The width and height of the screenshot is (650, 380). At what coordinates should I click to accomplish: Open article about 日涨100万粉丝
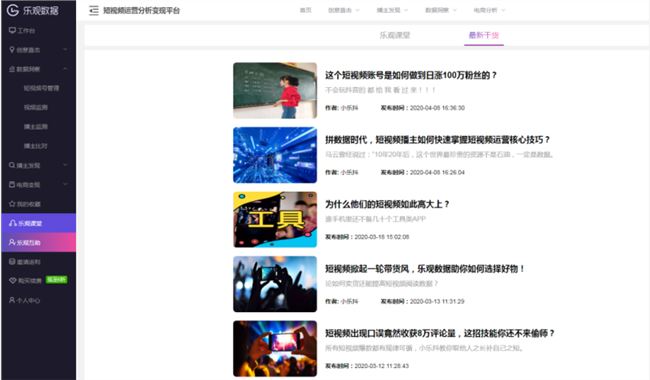(410, 75)
